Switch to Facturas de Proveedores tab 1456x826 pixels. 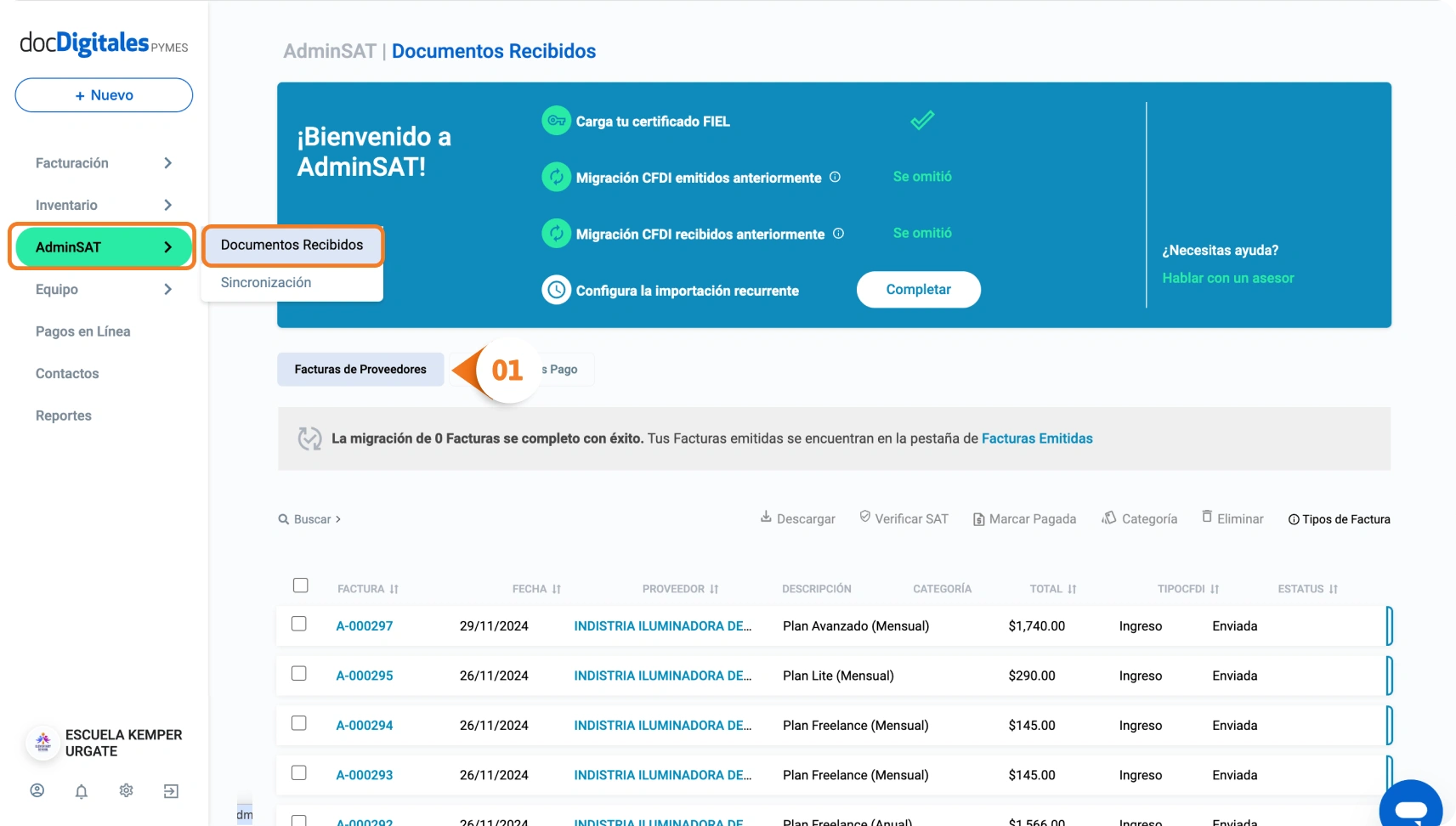360,370
